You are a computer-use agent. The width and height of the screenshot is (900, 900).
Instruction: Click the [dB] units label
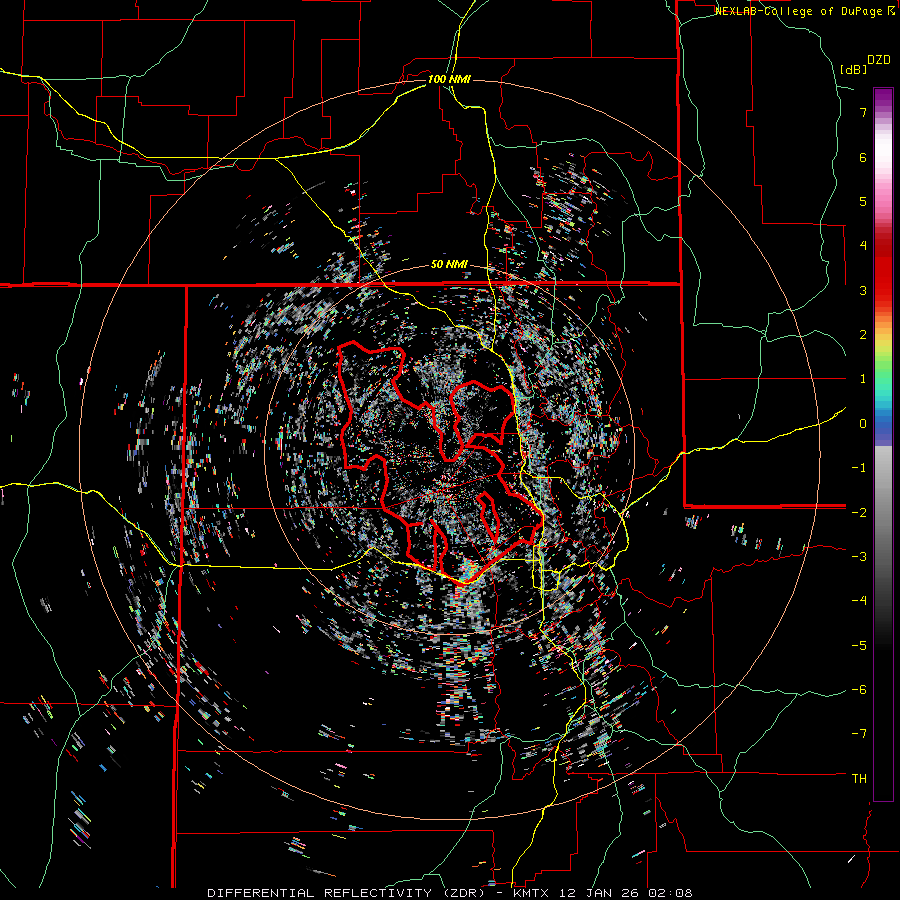pyautogui.click(x=853, y=70)
